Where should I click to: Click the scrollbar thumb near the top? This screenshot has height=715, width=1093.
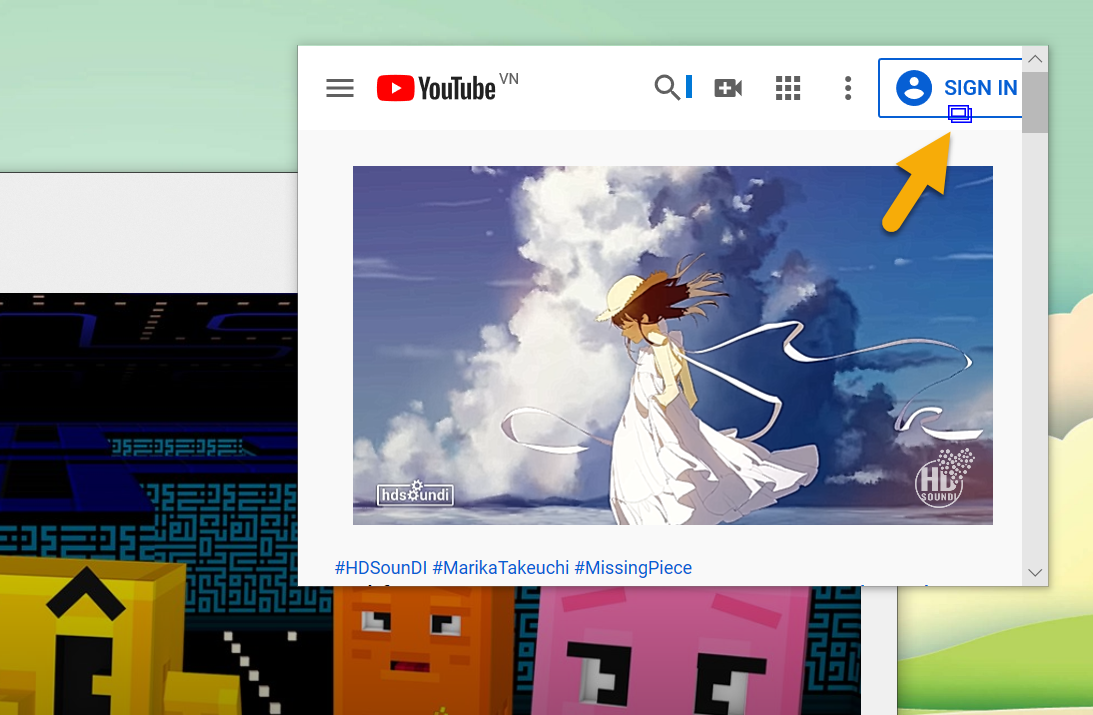click(x=1034, y=103)
